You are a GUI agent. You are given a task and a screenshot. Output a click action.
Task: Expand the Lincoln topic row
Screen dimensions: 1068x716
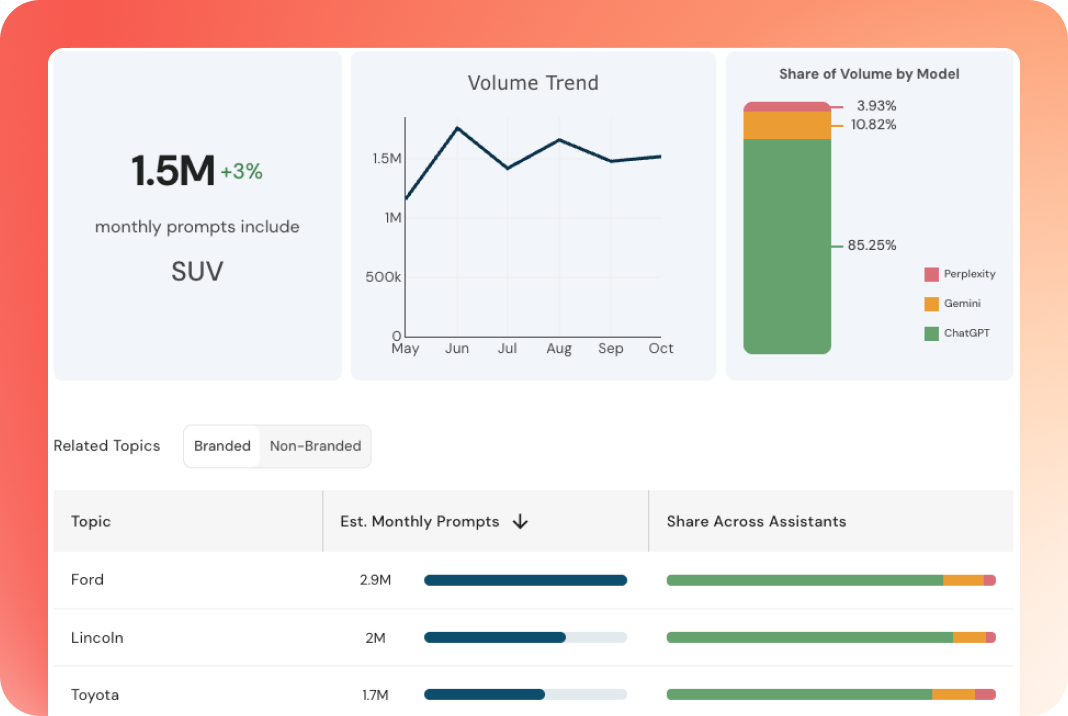[97, 638]
